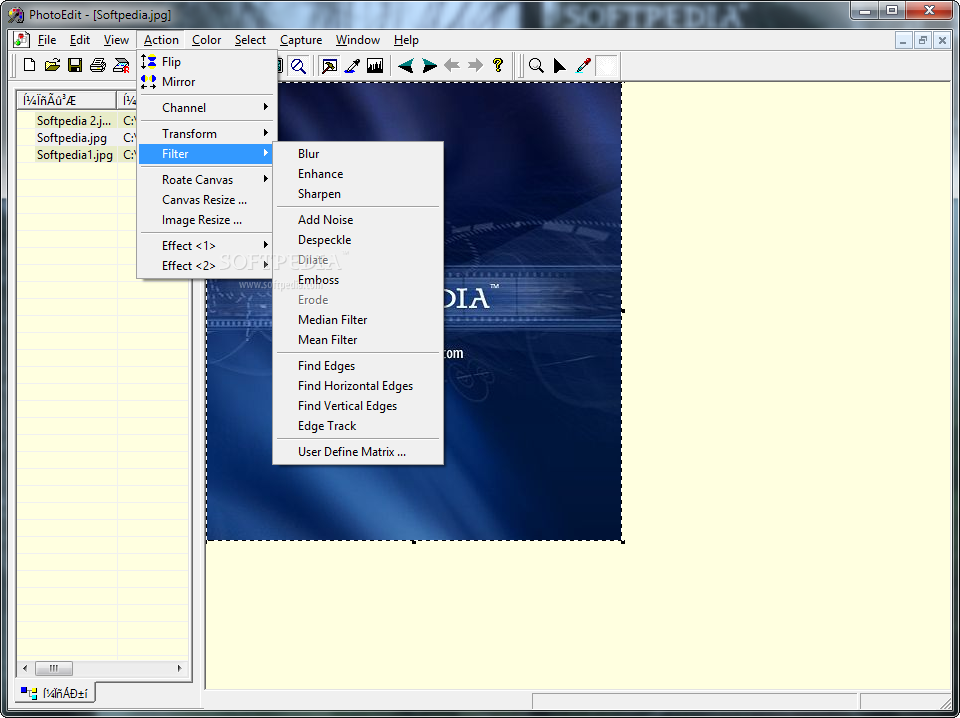
Task: Expand the Transform submenu
Action: click(x=208, y=133)
